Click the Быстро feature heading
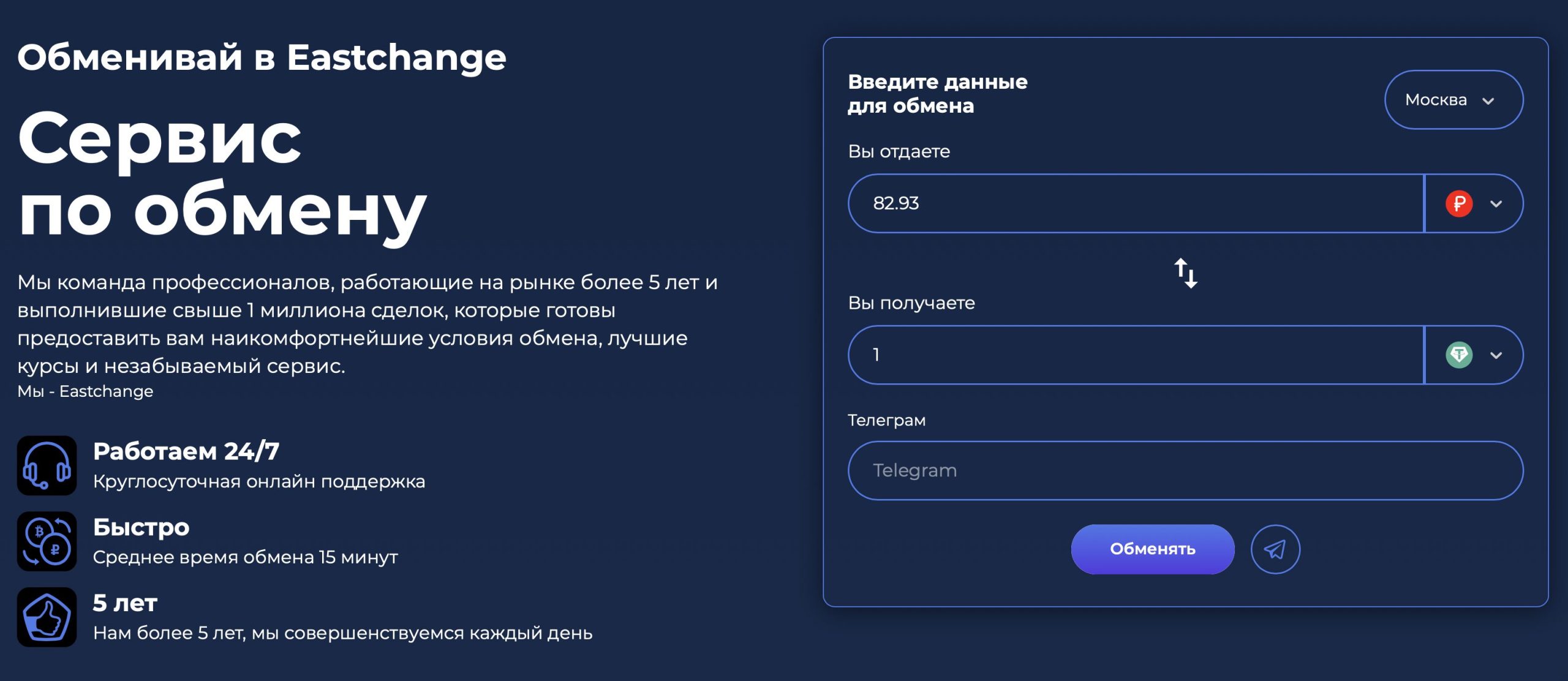The image size is (1568, 681). pos(141,527)
